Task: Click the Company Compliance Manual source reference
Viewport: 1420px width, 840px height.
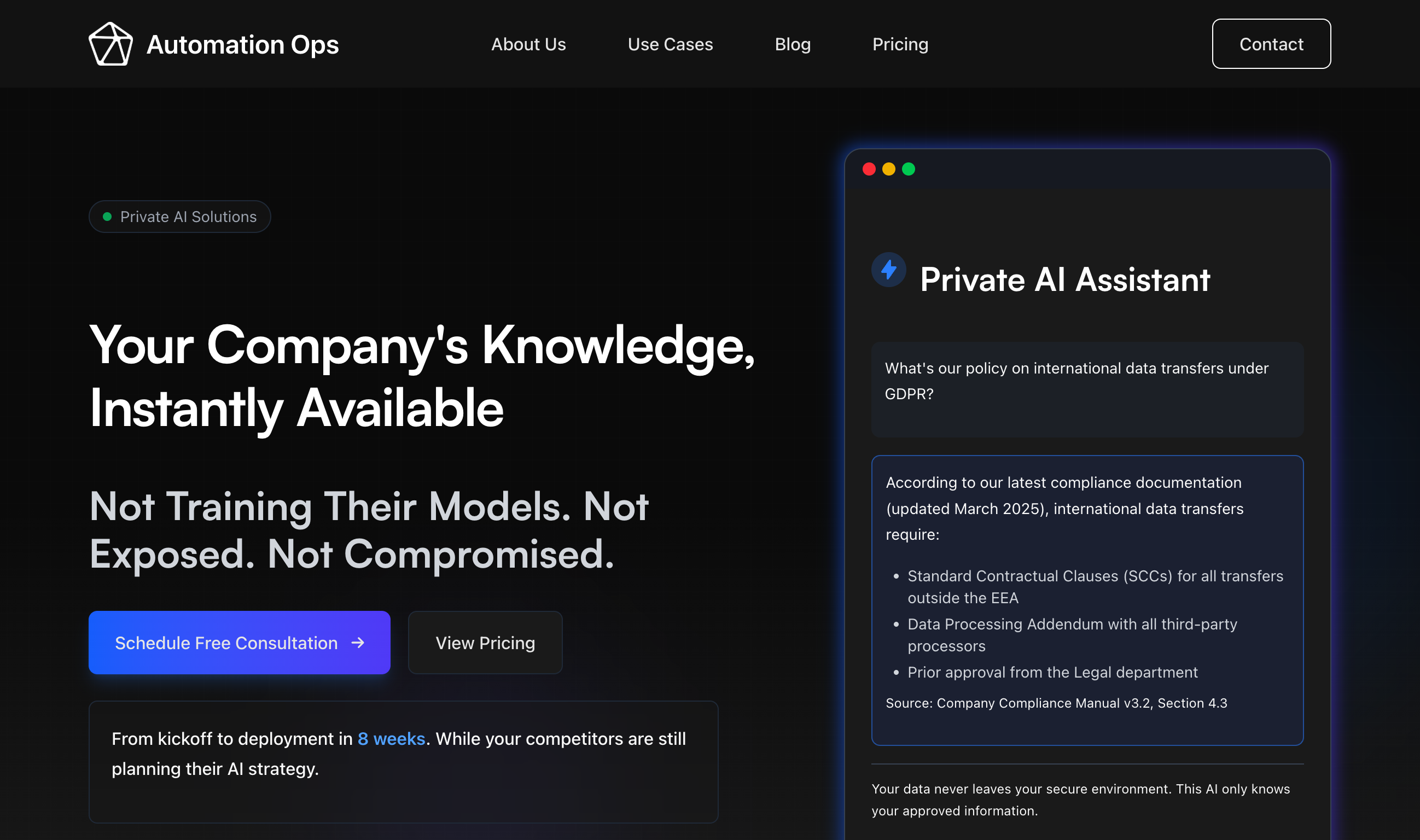Action: coord(1055,703)
